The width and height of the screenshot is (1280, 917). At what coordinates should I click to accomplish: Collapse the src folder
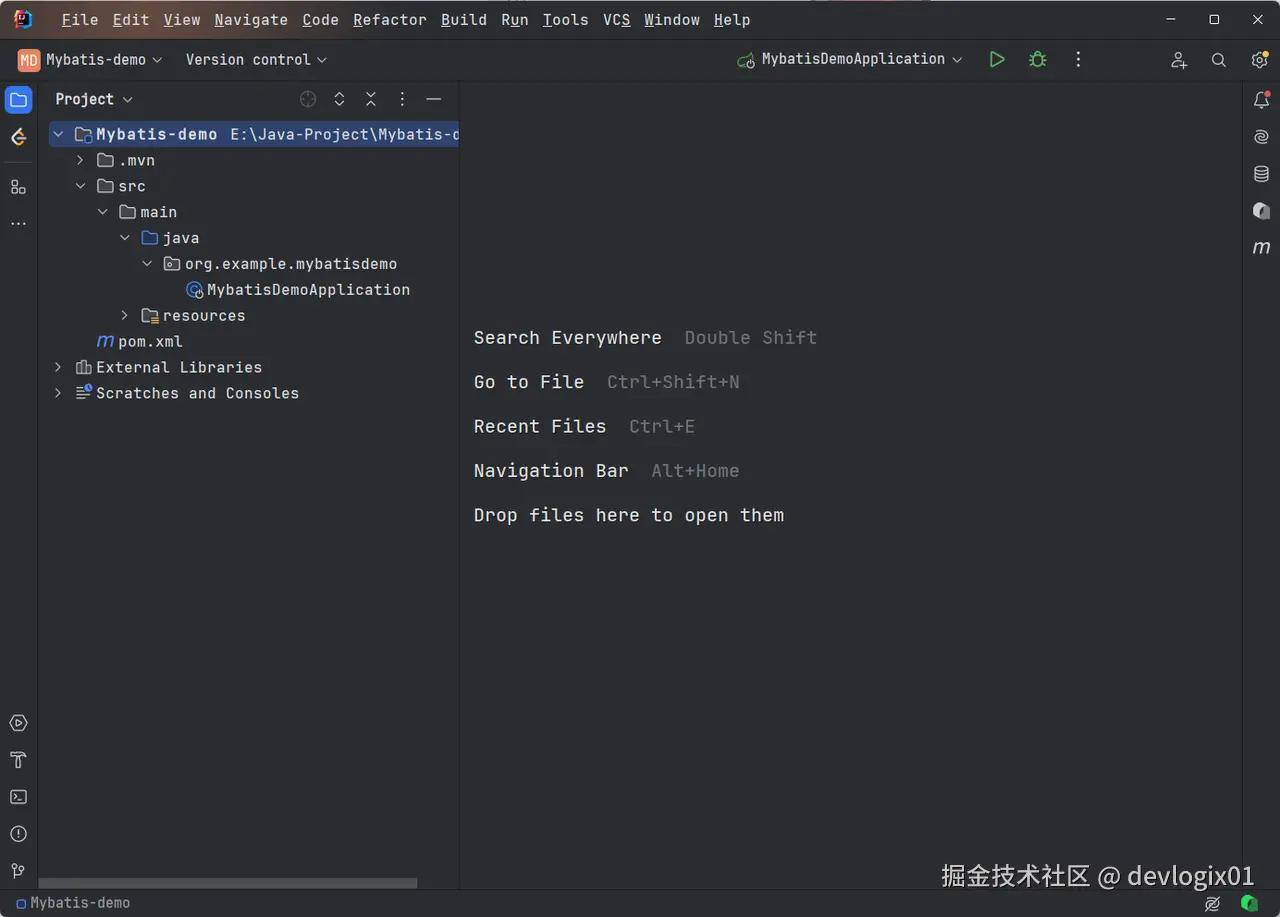pos(80,186)
